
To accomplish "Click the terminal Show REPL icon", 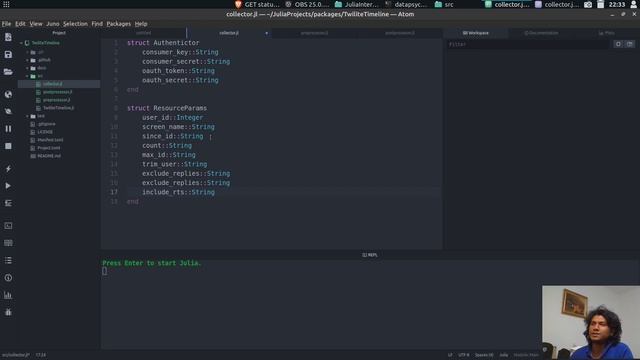I will (x=8, y=226).
